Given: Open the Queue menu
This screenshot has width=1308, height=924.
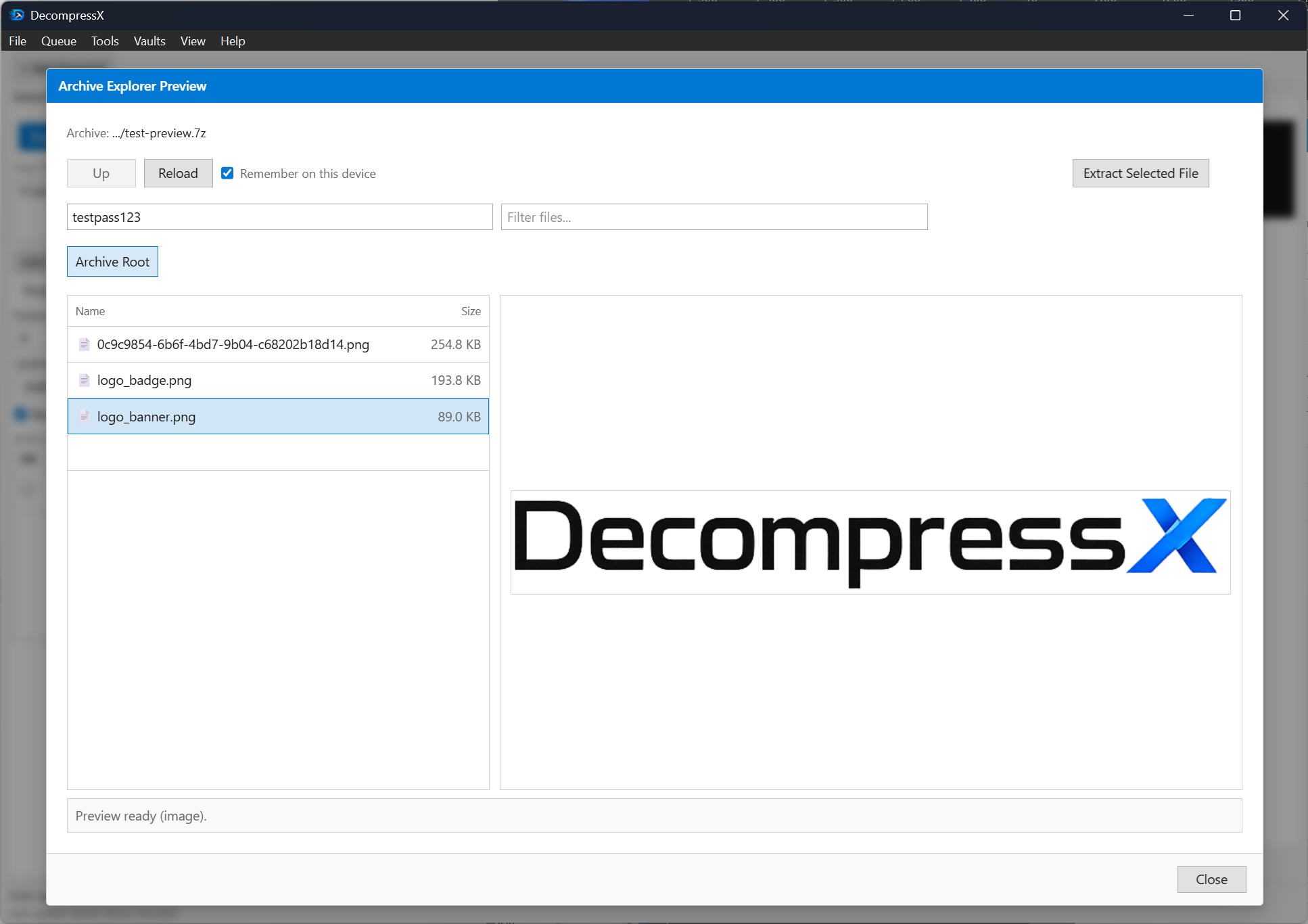Looking at the screenshot, I should click(59, 41).
